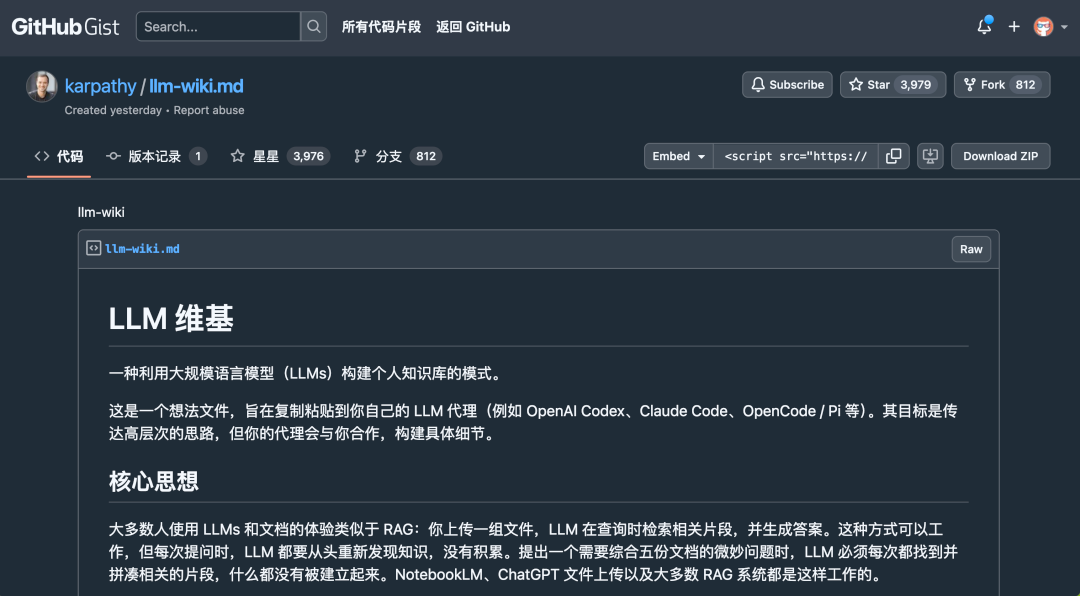Select the script src embed URL field
The height and width of the screenshot is (596, 1080).
coord(796,156)
